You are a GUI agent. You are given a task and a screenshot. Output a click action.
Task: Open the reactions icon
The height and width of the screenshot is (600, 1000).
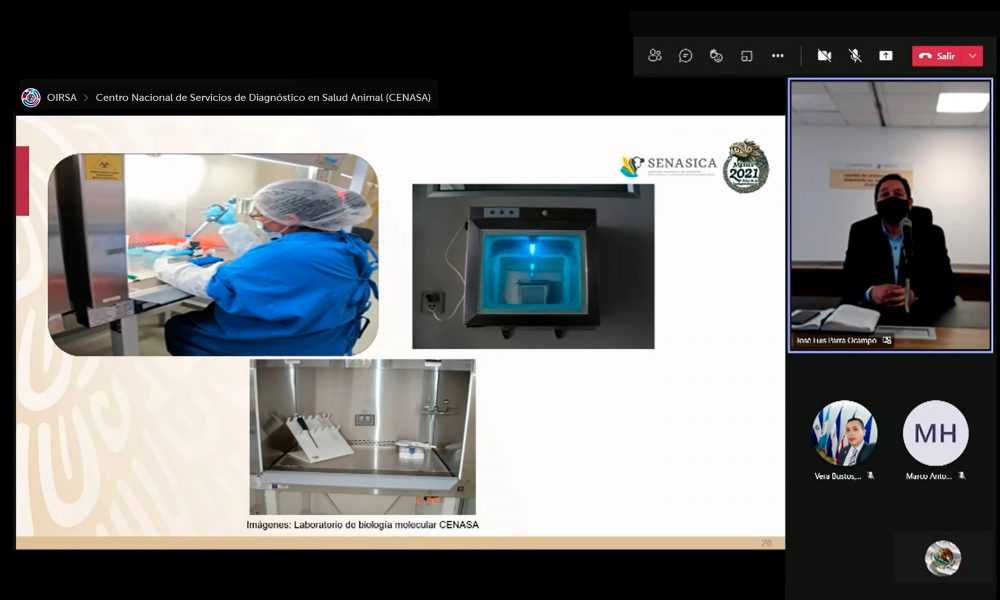tap(716, 56)
